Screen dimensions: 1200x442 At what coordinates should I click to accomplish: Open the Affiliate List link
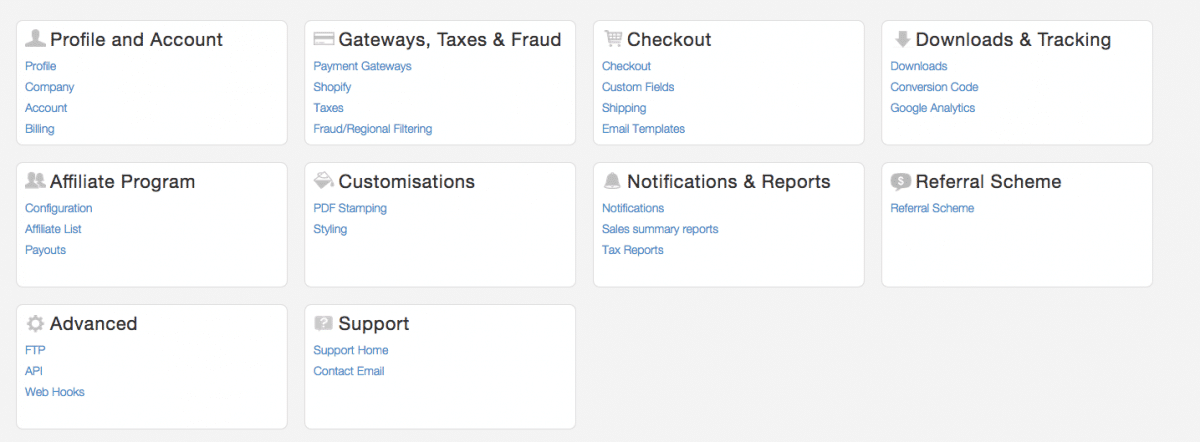click(53, 229)
